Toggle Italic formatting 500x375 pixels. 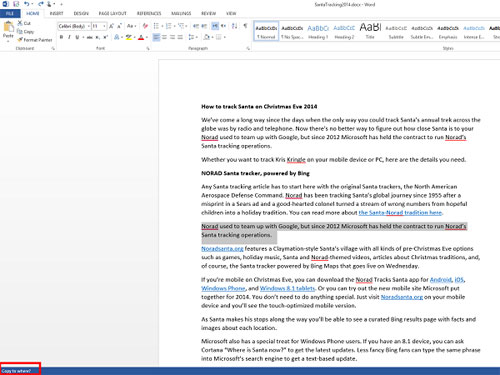pyautogui.click(x=69, y=37)
